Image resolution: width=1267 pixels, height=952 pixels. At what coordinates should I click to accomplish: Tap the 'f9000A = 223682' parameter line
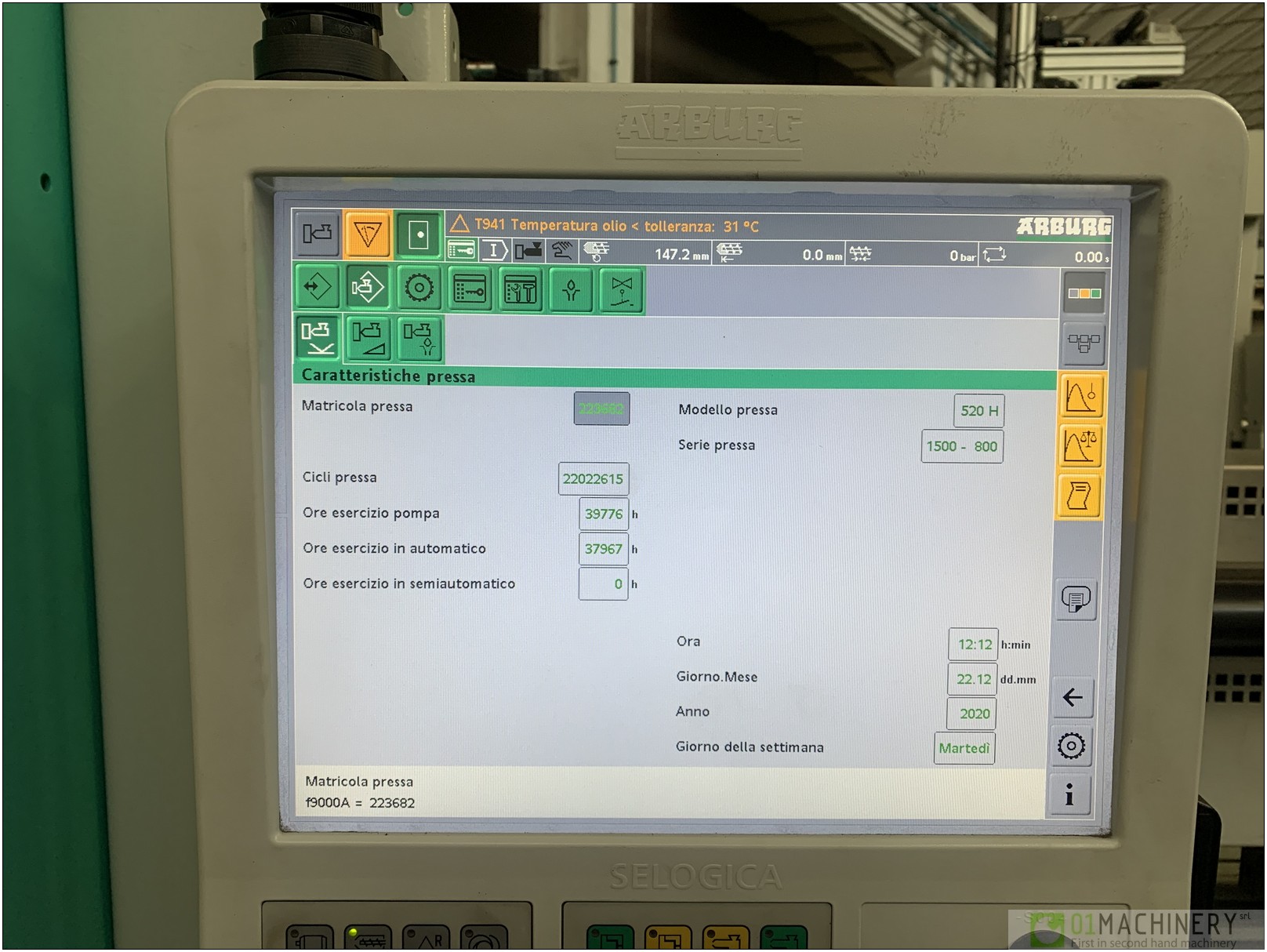click(361, 803)
